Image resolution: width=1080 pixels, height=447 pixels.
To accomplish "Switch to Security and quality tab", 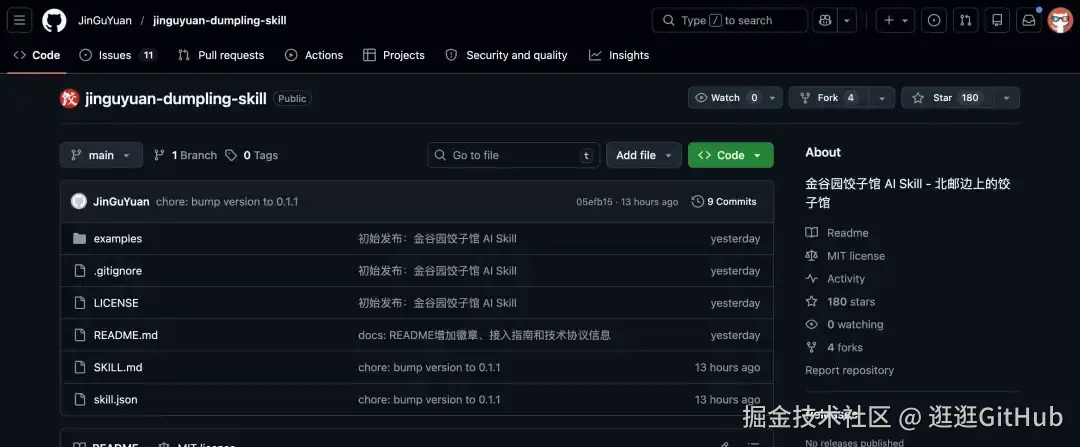I will click(x=506, y=55).
